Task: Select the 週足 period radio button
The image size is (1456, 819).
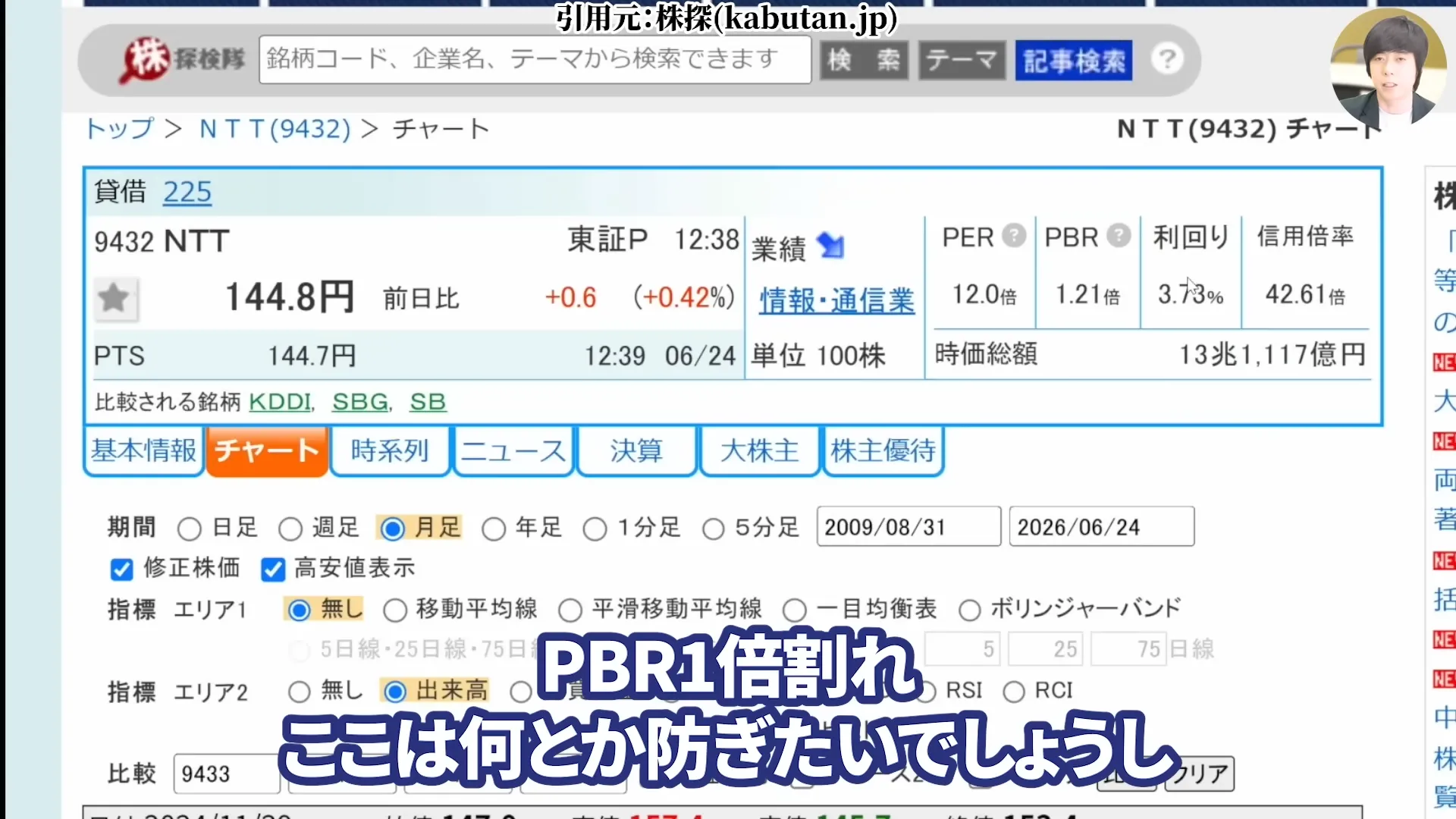Action: [290, 529]
